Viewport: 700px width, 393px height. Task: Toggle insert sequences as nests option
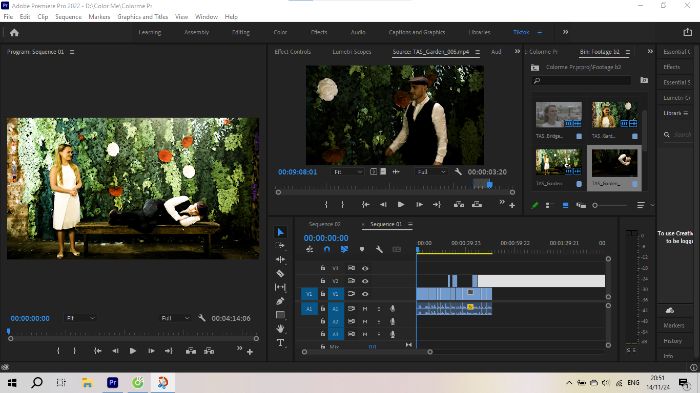(309, 249)
